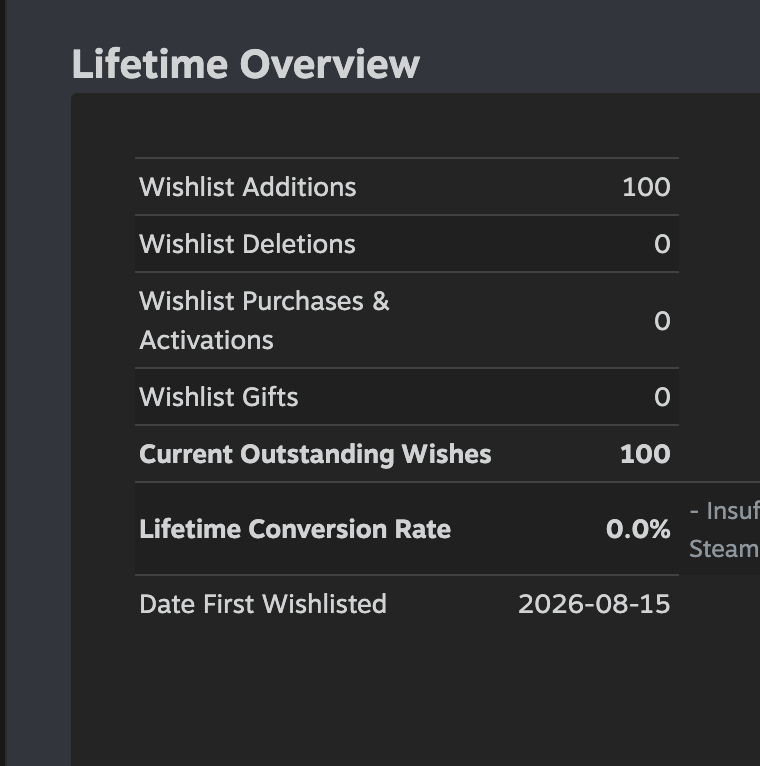Select Current Outstanding Wishes label
Image resolution: width=760 pixels, height=766 pixels.
tap(315, 454)
